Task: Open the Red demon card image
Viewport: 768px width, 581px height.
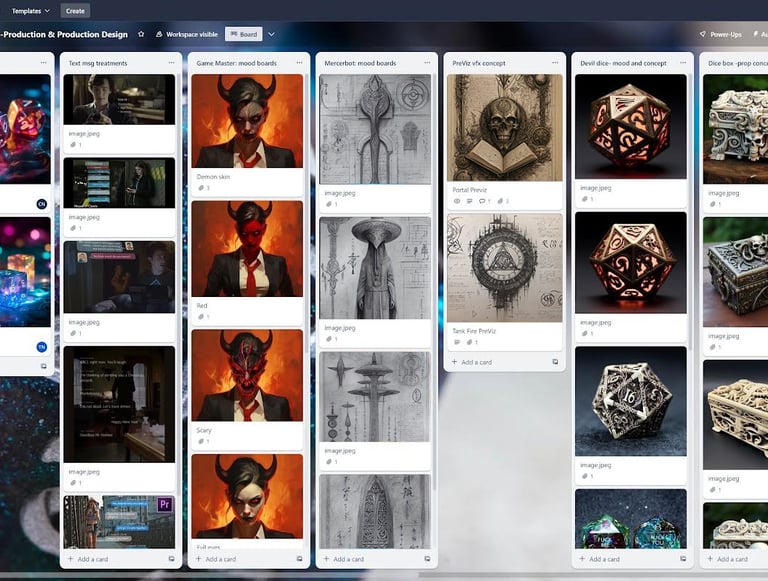Action: (x=247, y=249)
